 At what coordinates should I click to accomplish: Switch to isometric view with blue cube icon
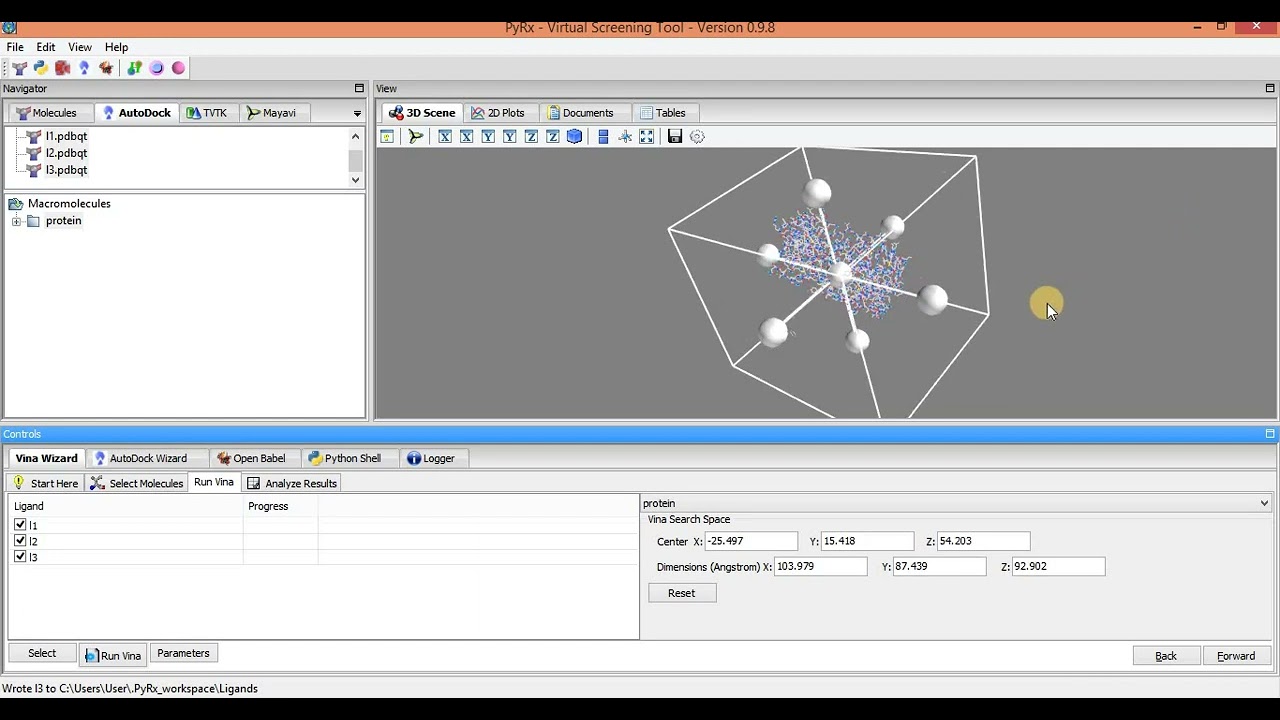tap(574, 136)
